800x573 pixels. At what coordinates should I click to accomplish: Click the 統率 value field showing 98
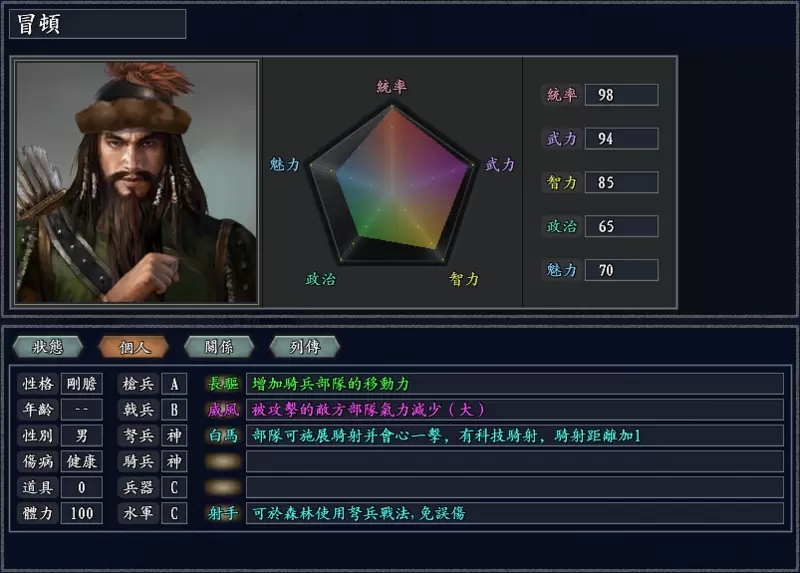[x=621, y=95]
